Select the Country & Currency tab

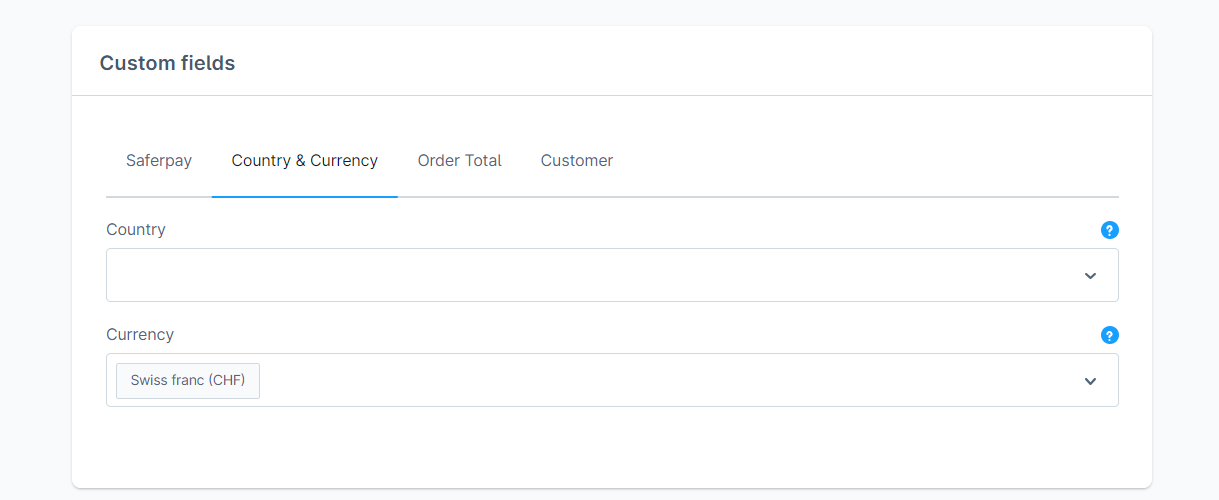point(304,160)
